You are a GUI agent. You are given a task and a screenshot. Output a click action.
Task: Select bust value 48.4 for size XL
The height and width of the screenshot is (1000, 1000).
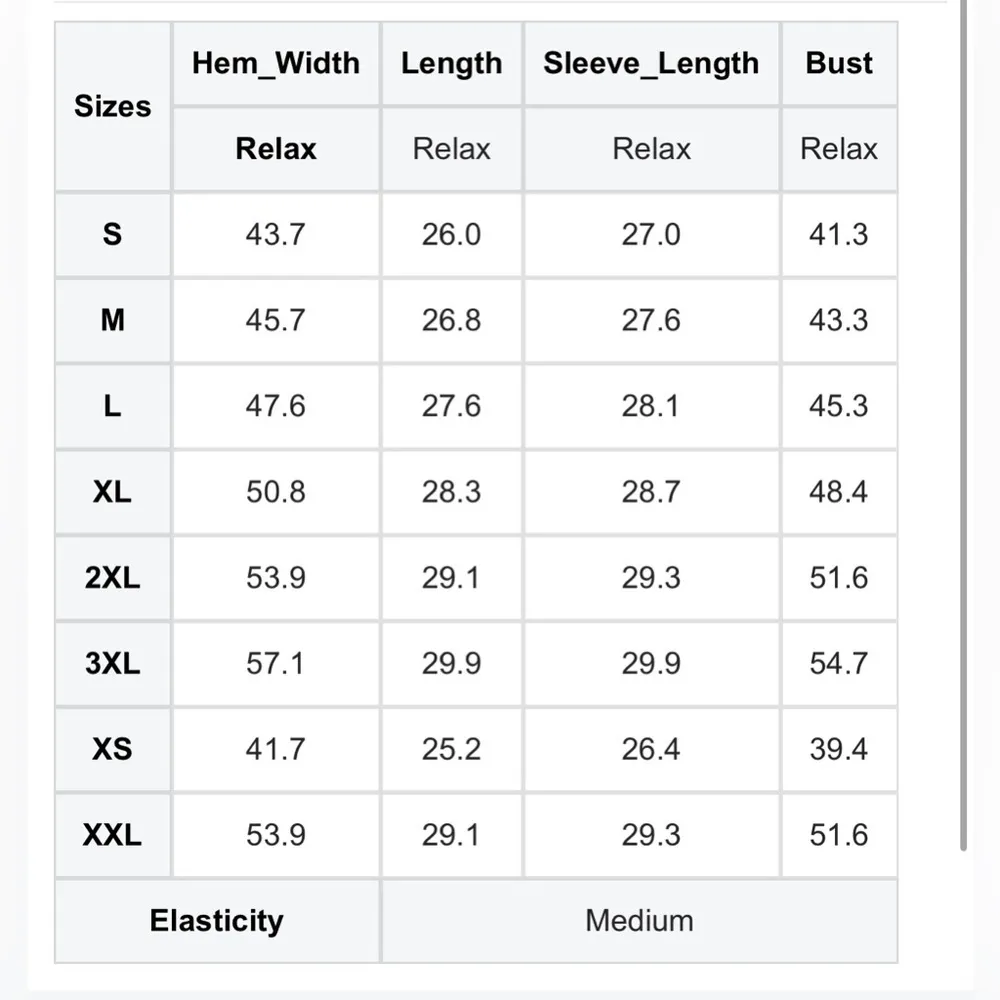[x=839, y=492]
